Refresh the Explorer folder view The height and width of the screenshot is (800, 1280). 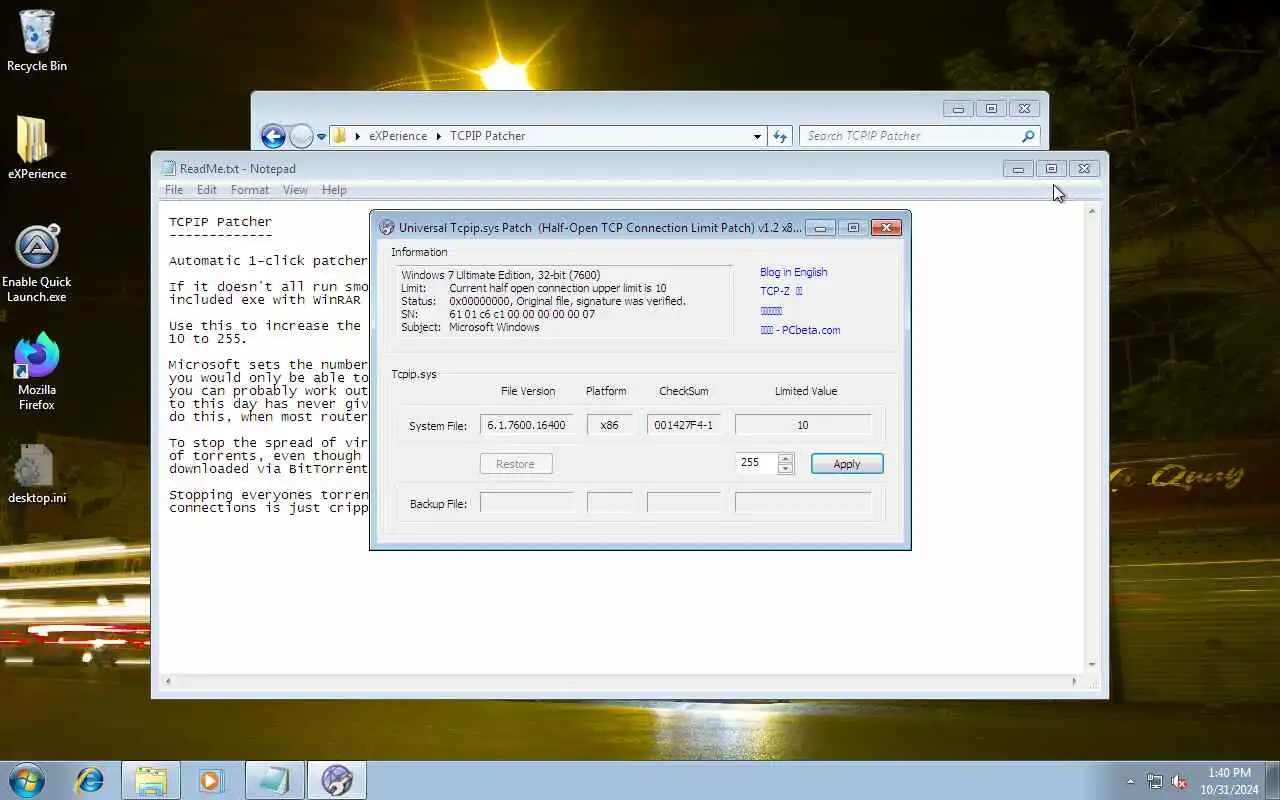780,136
